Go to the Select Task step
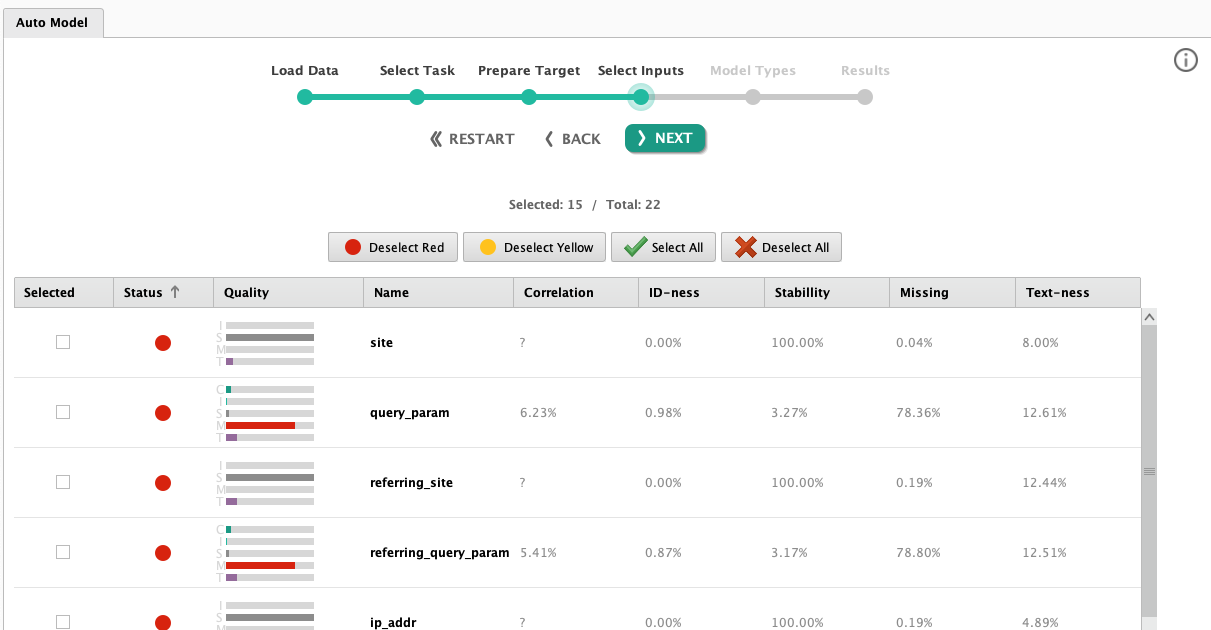This screenshot has width=1211, height=630. coord(417,97)
